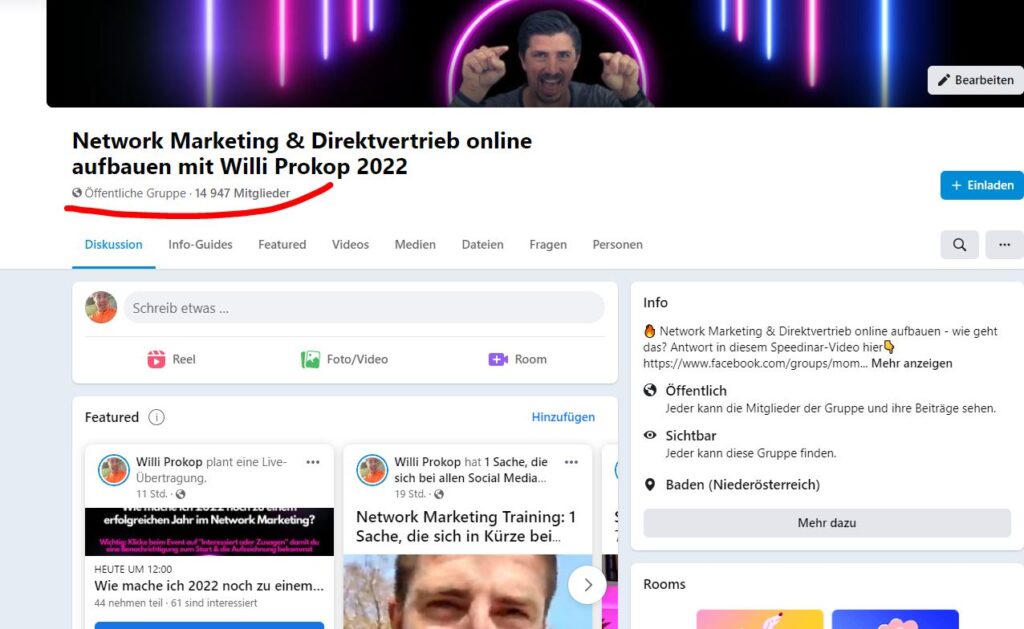Open the Medien tab
This screenshot has width=1024, height=629.
click(x=415, y=245)
